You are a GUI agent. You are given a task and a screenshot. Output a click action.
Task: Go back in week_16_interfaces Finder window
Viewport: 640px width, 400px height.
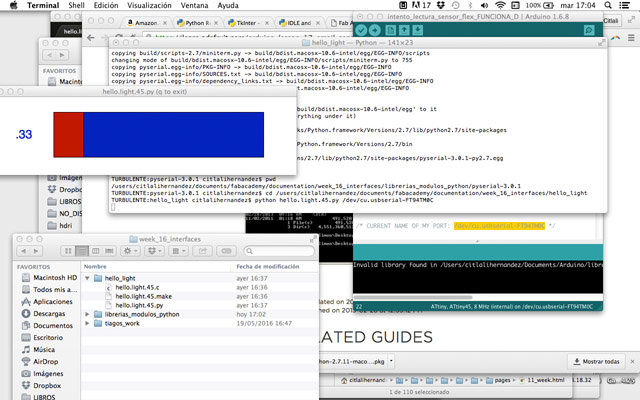tap(23, 251)
